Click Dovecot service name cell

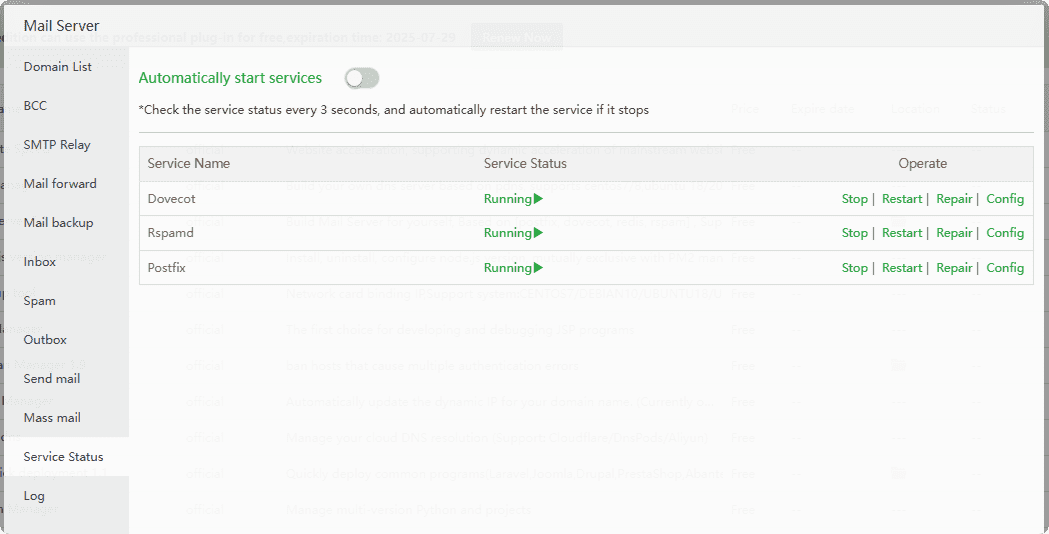171,199
